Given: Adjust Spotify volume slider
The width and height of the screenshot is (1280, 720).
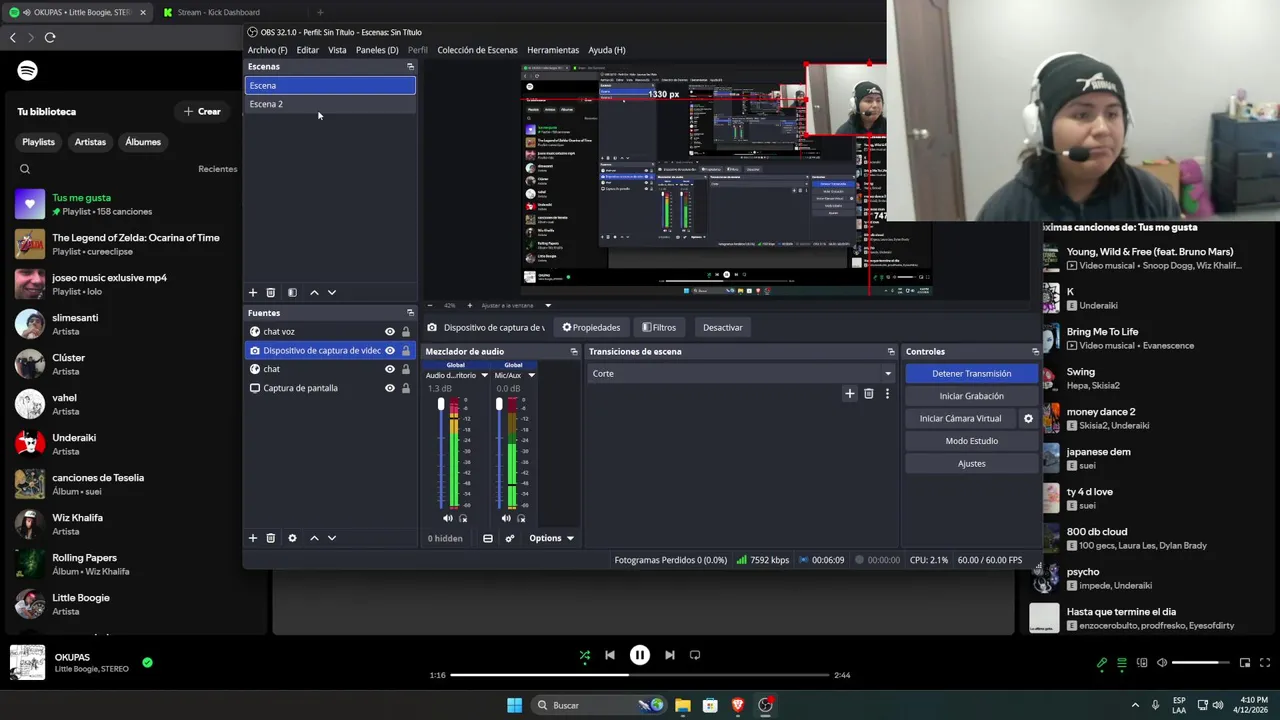Looking at the screenshot, I should tap(1200, 663).
